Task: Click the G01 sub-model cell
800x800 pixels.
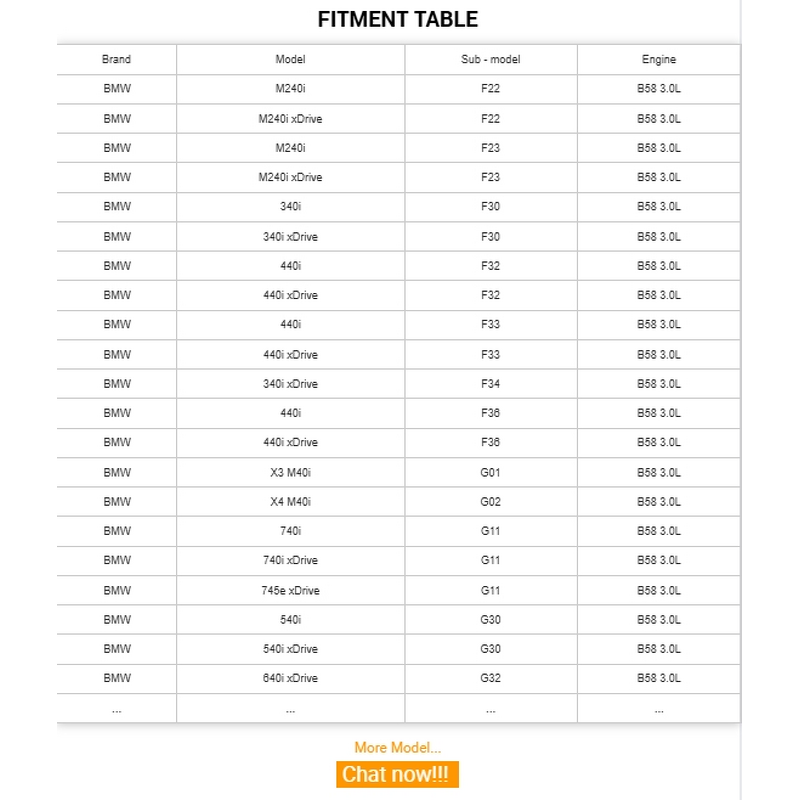Action: tap(490, 472)
